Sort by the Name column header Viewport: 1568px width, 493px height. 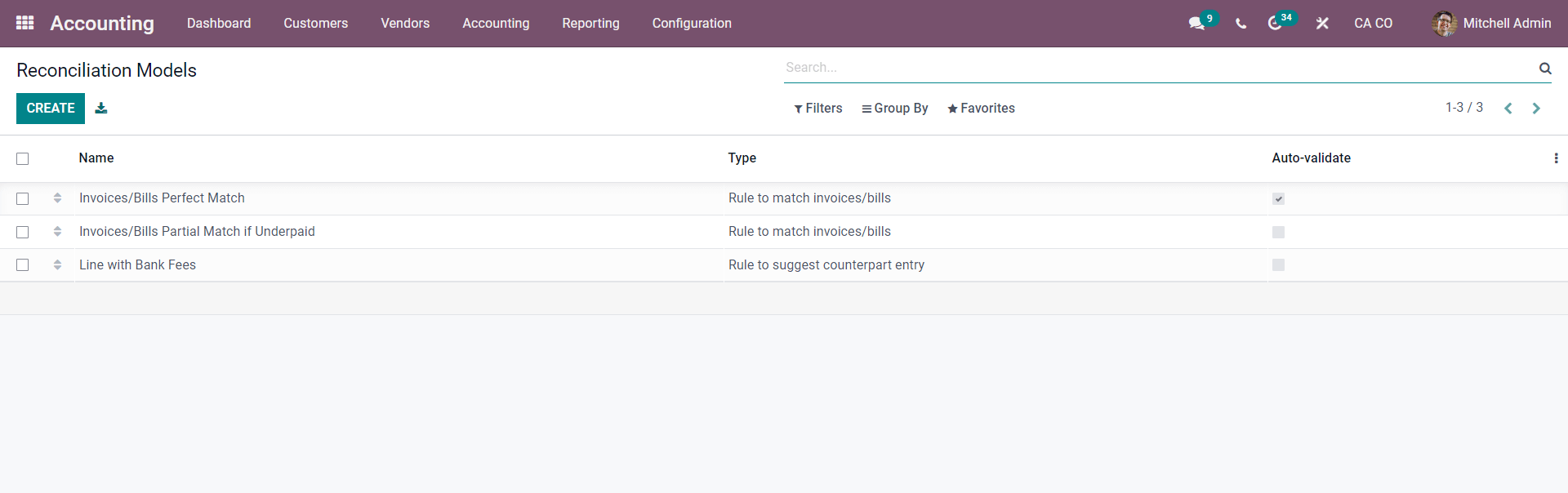point(96,158)
